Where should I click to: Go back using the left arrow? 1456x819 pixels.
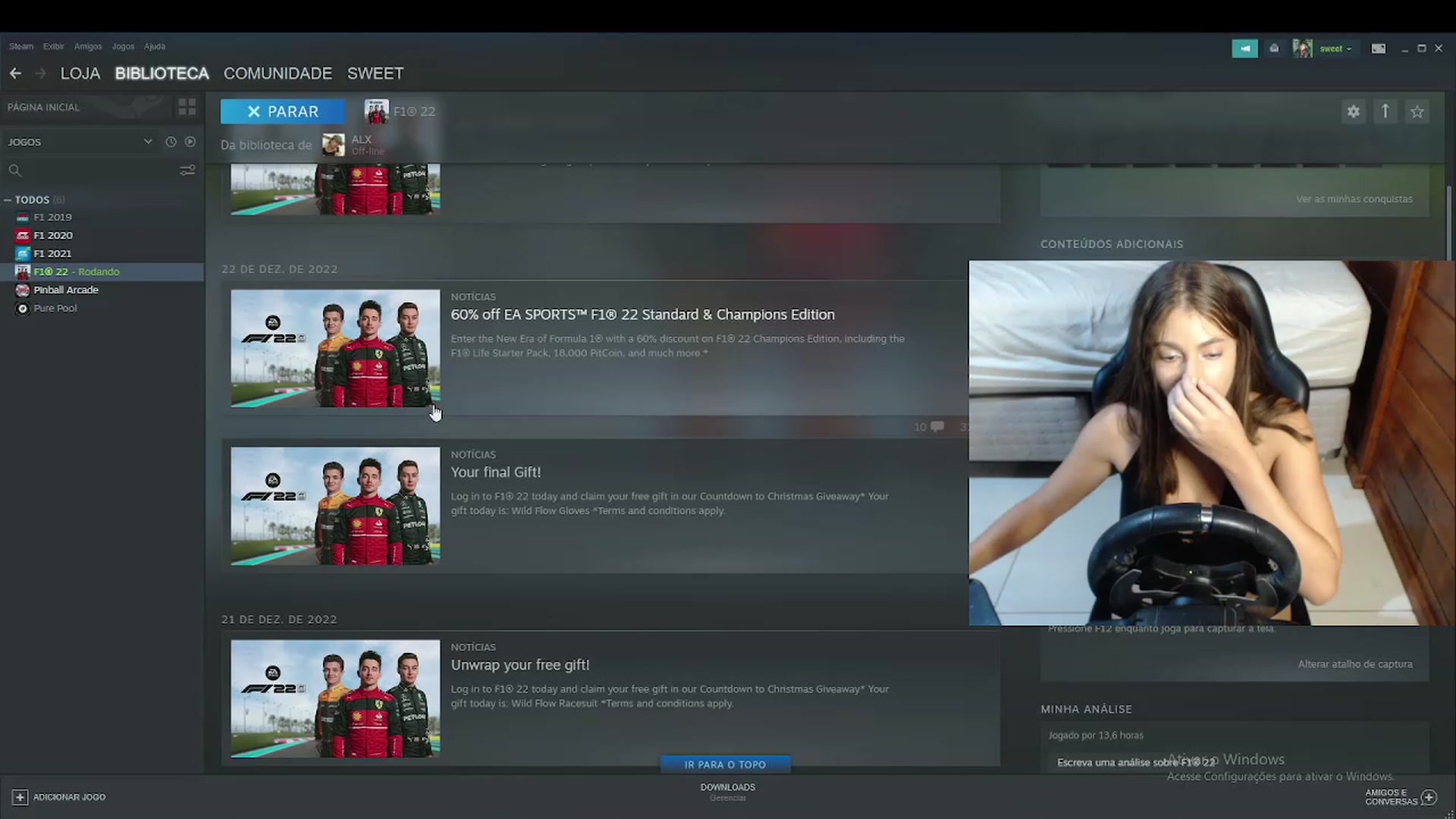pos(15,74)
